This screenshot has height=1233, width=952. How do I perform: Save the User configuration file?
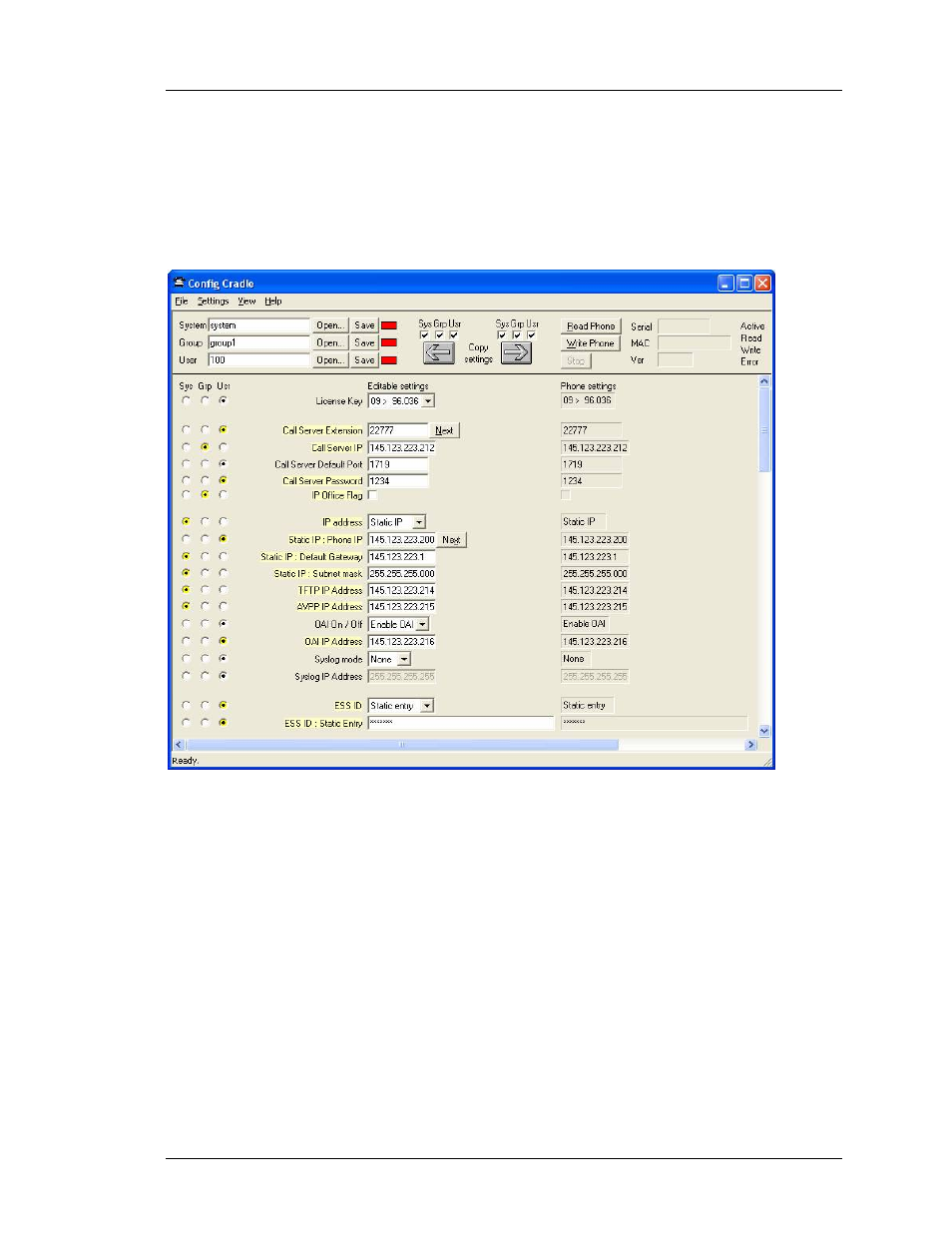pos(365,360)
